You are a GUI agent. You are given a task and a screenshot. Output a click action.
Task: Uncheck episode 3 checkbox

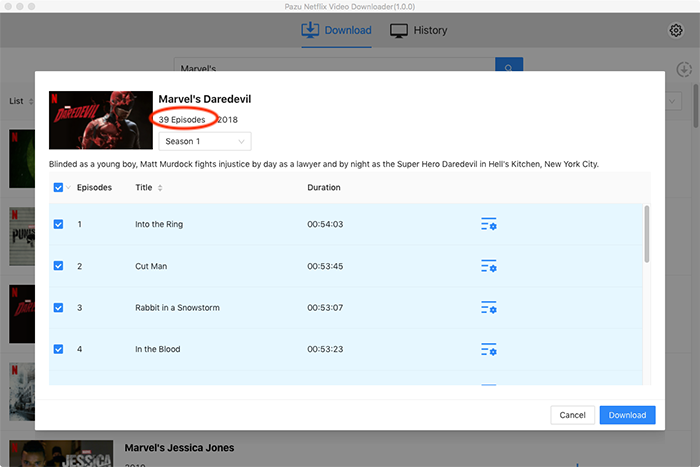pos(58,308)
